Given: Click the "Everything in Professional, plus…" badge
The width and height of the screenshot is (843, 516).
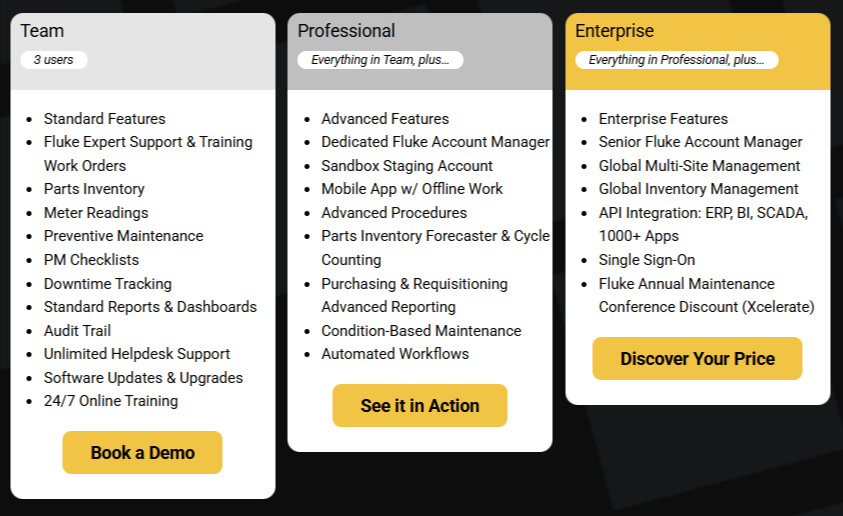Looking at the screenshot, I should coord(676,60).
